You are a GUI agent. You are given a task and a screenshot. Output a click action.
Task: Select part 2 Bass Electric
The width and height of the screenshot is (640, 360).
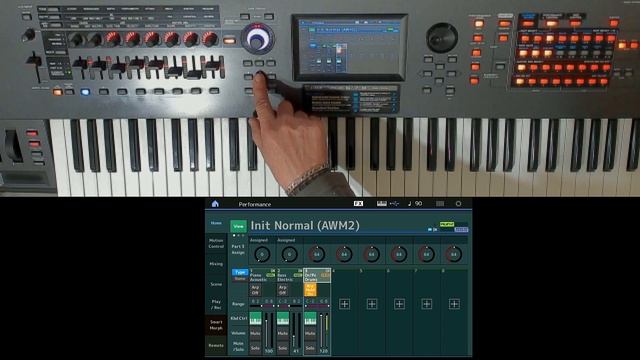point(289,276)
